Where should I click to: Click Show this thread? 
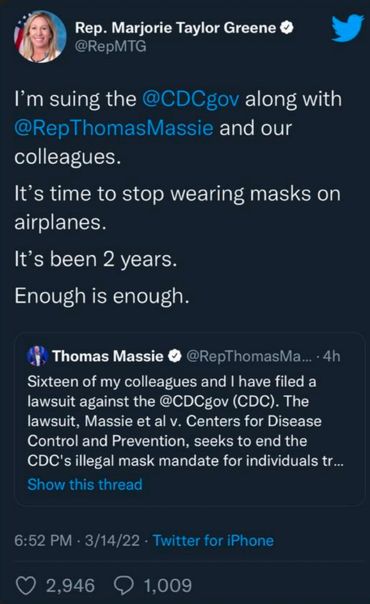(x=85, y=485)
